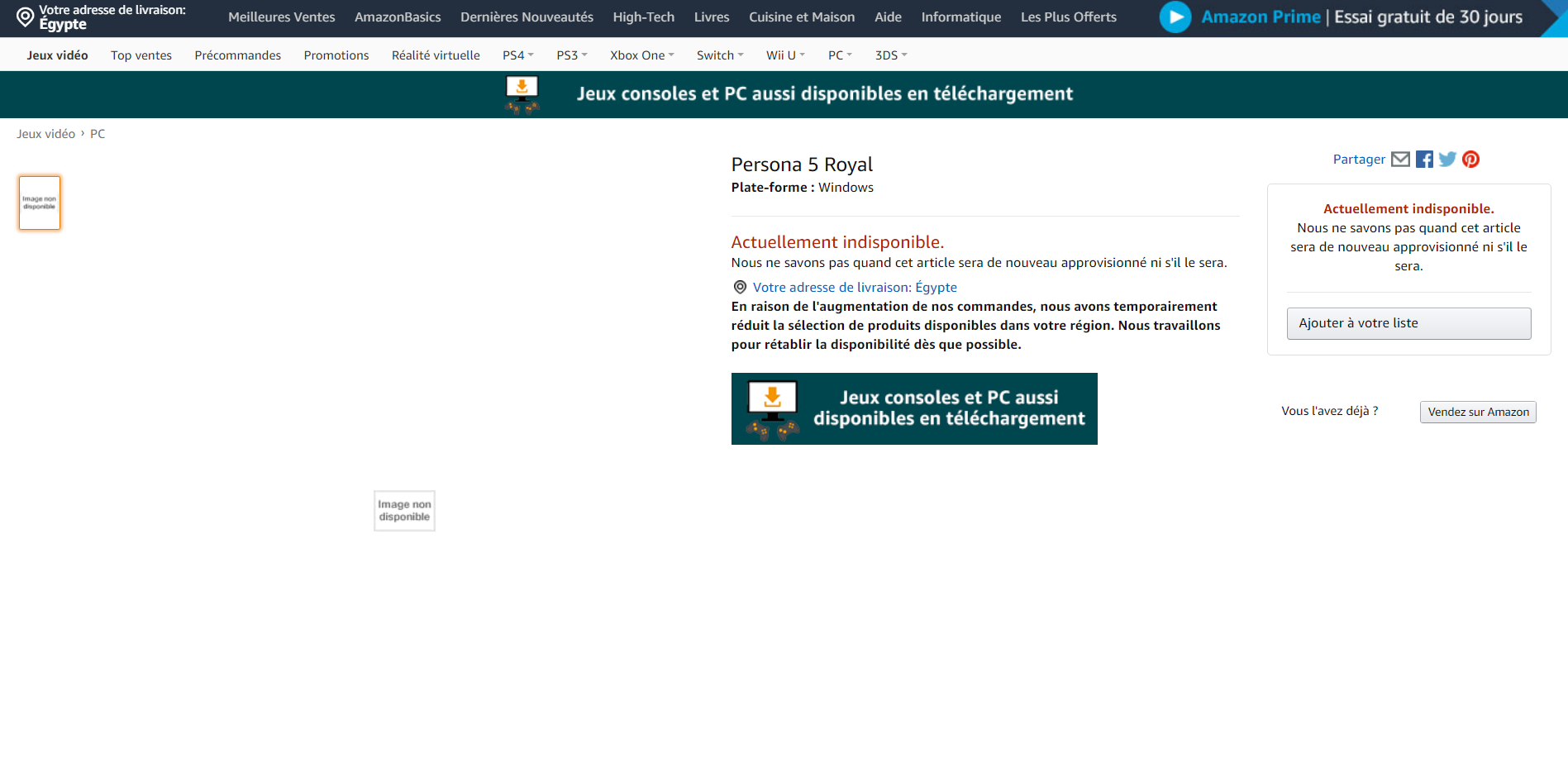Click the Jeux vidéo breadcrumb
Image resolution: width=1568 pixels, height=768 pixels.
tap(46, 134)
